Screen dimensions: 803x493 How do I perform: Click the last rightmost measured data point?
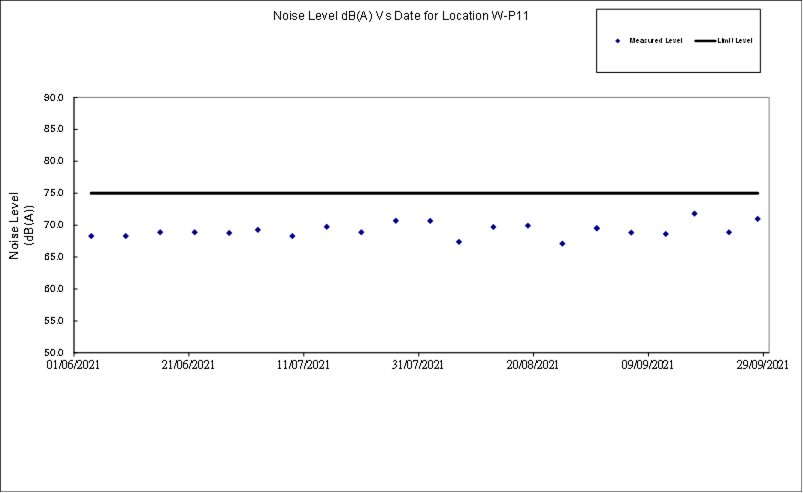coord(758,219)
